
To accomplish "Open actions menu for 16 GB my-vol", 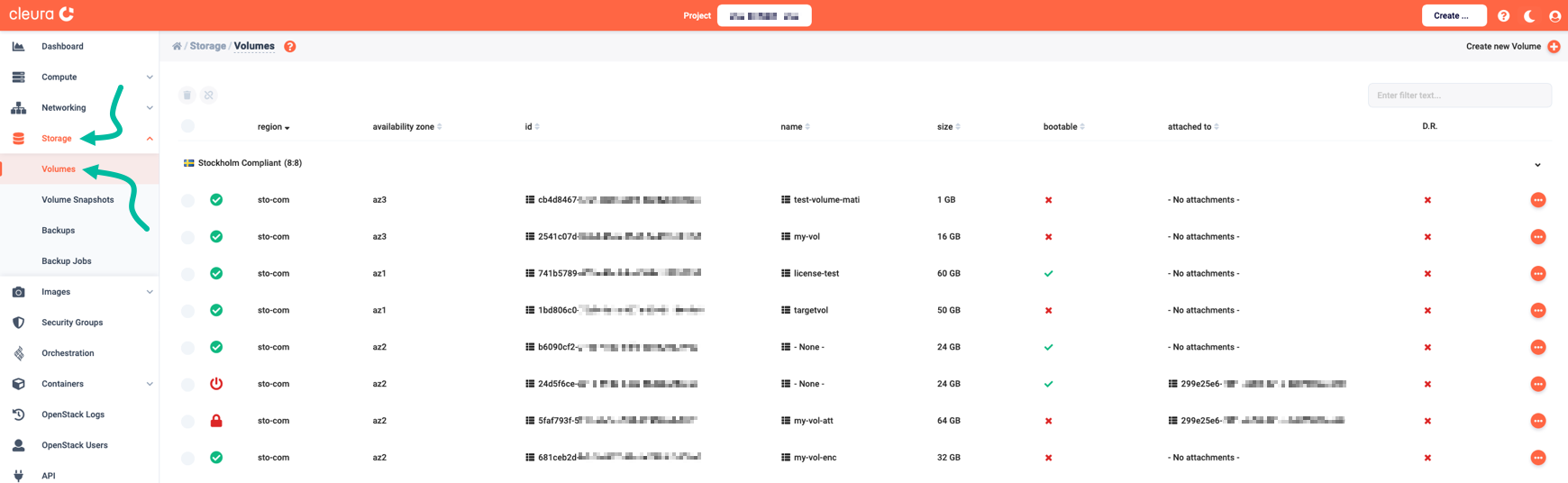I will pos(1538,237).
